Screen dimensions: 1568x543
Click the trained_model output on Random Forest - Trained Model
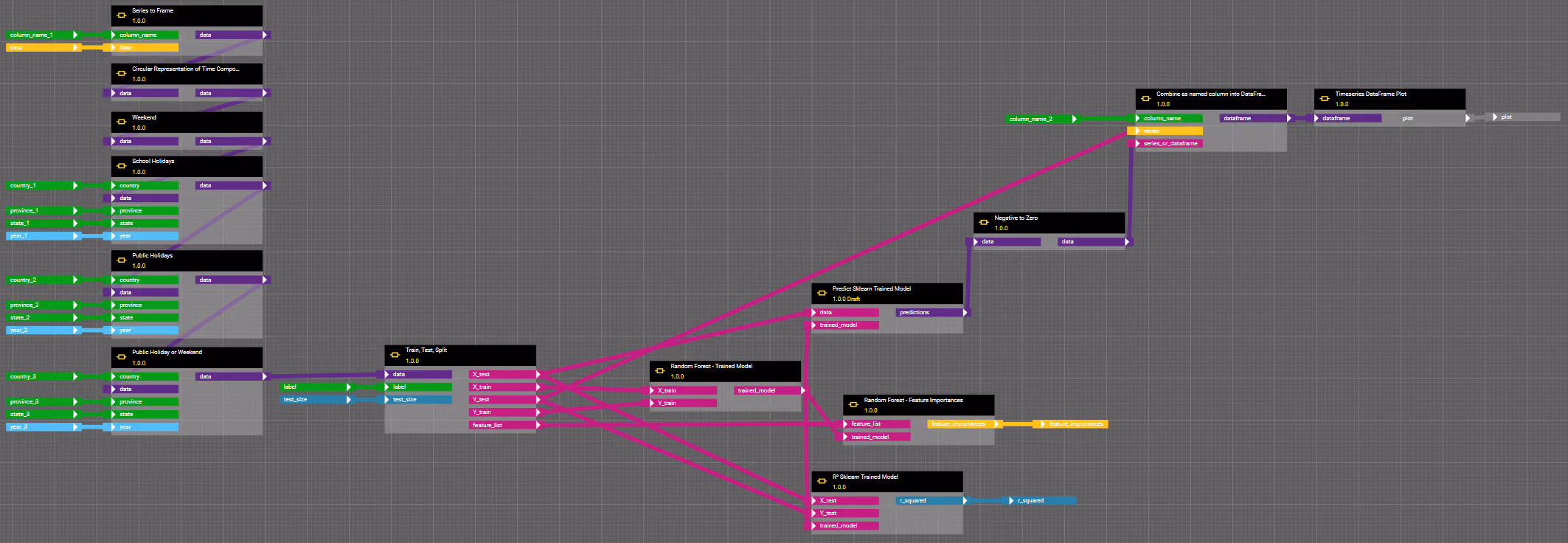coord(769,390)
